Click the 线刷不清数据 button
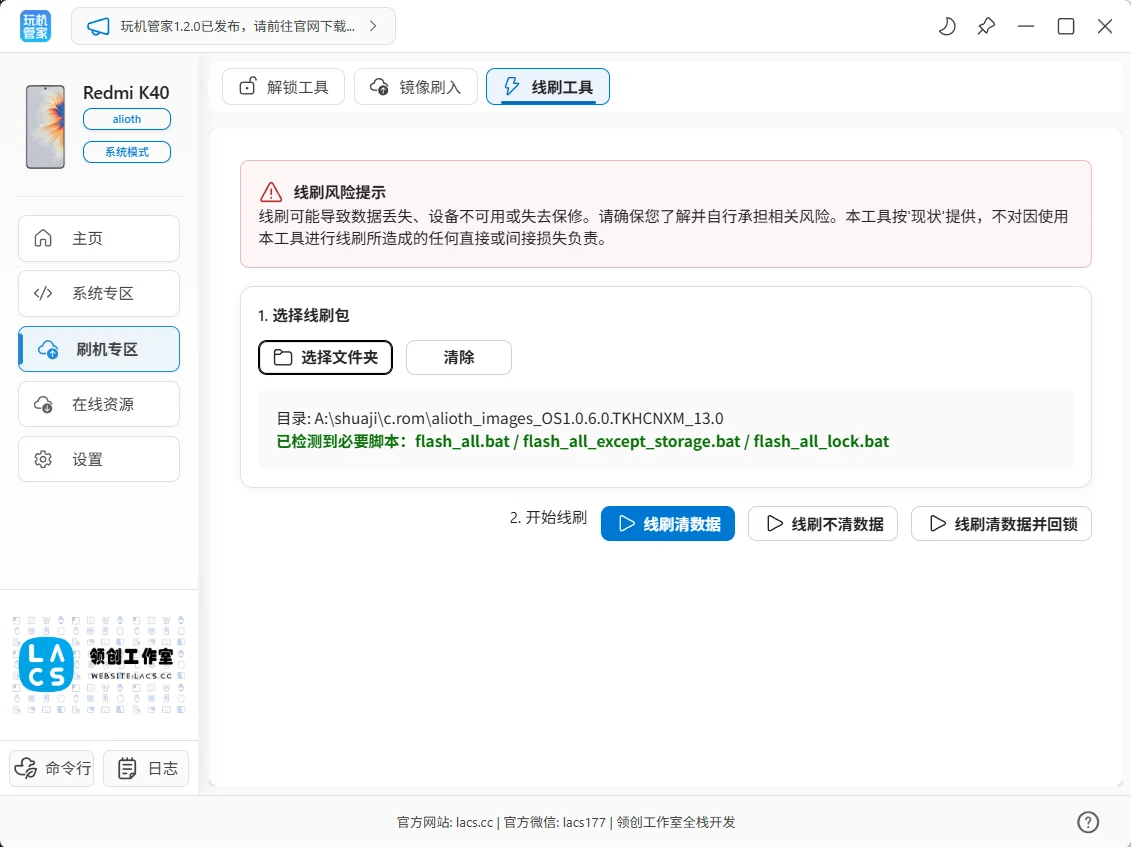The image size is (1131, 847). click(822, 523)
